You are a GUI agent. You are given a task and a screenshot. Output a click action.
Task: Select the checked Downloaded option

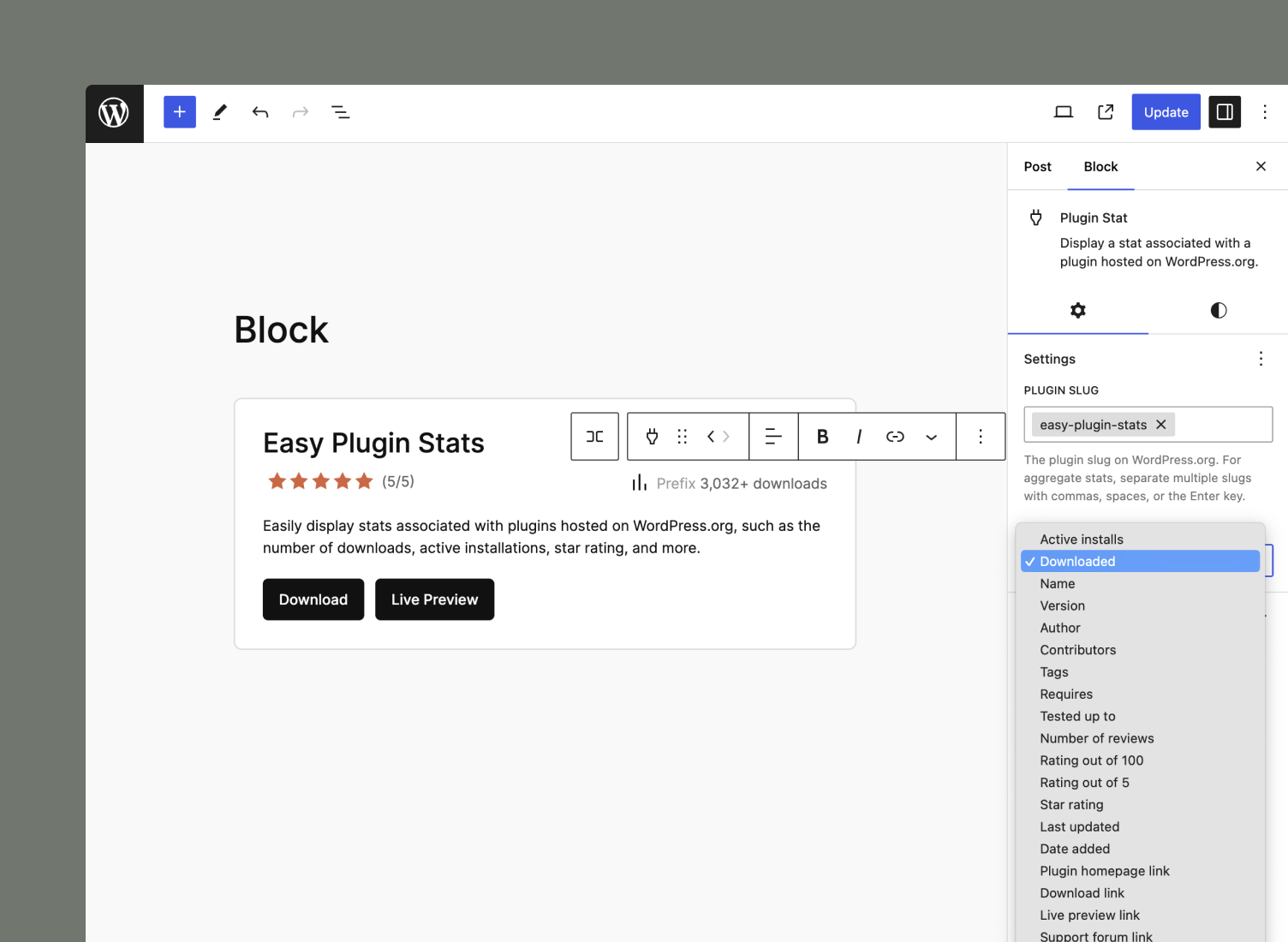click(1141, 562)
